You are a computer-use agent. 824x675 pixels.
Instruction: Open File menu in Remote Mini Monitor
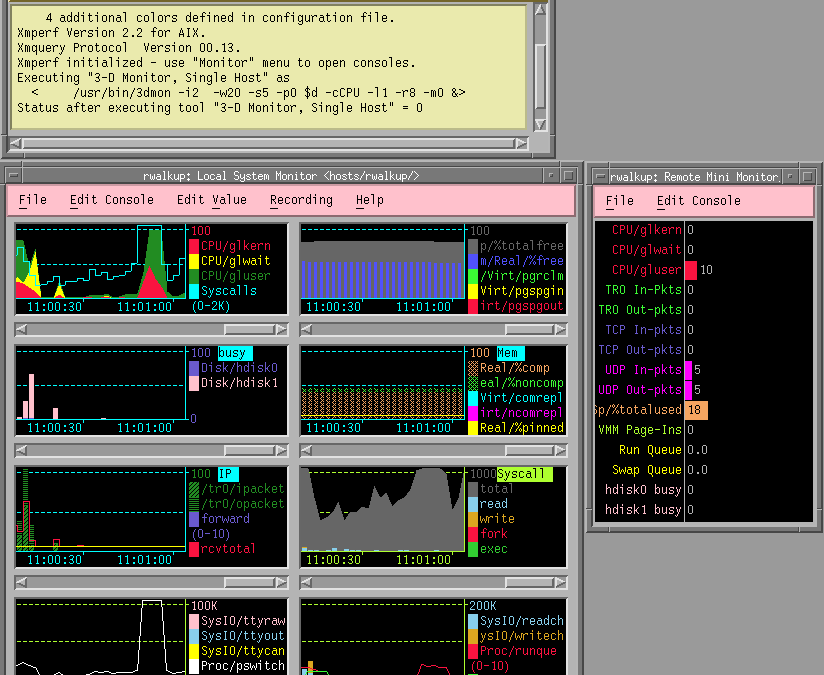point(620,200)
